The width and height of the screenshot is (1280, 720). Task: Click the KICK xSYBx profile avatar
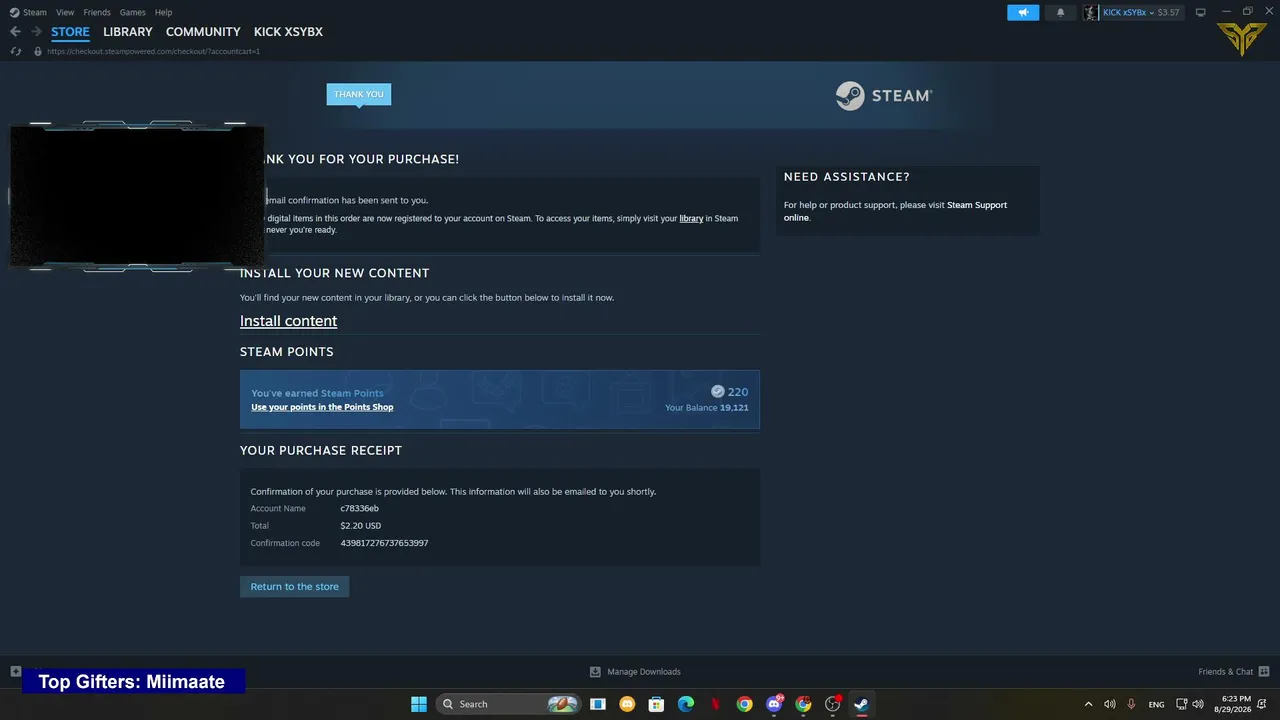point(1091,13)
